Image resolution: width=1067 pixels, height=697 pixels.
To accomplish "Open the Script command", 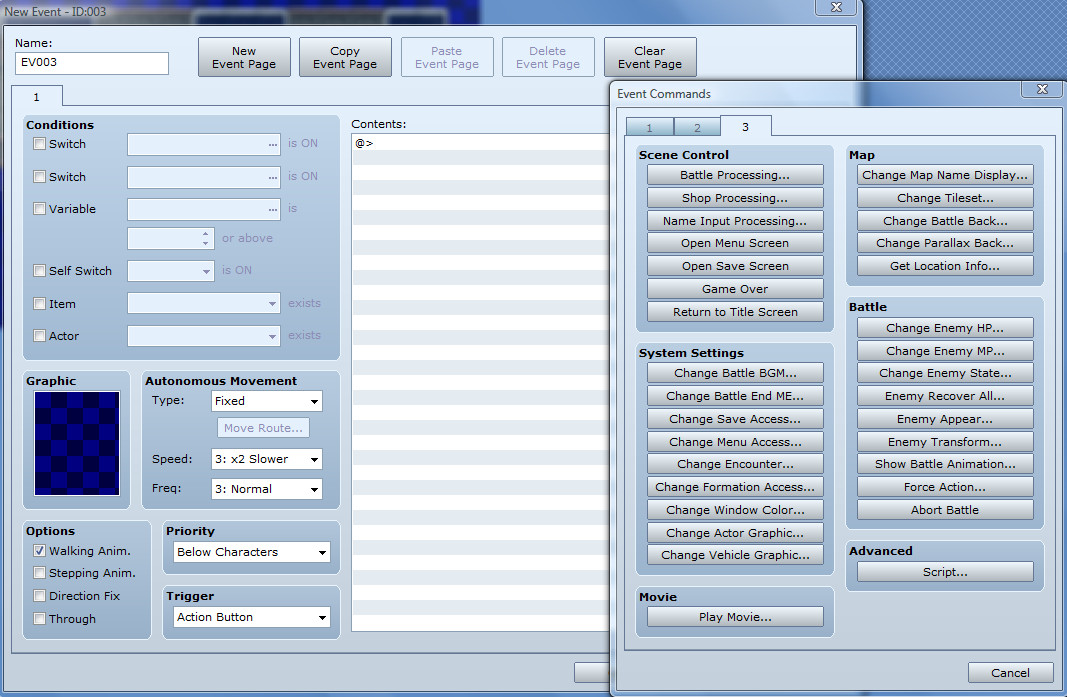I will 945,572.
